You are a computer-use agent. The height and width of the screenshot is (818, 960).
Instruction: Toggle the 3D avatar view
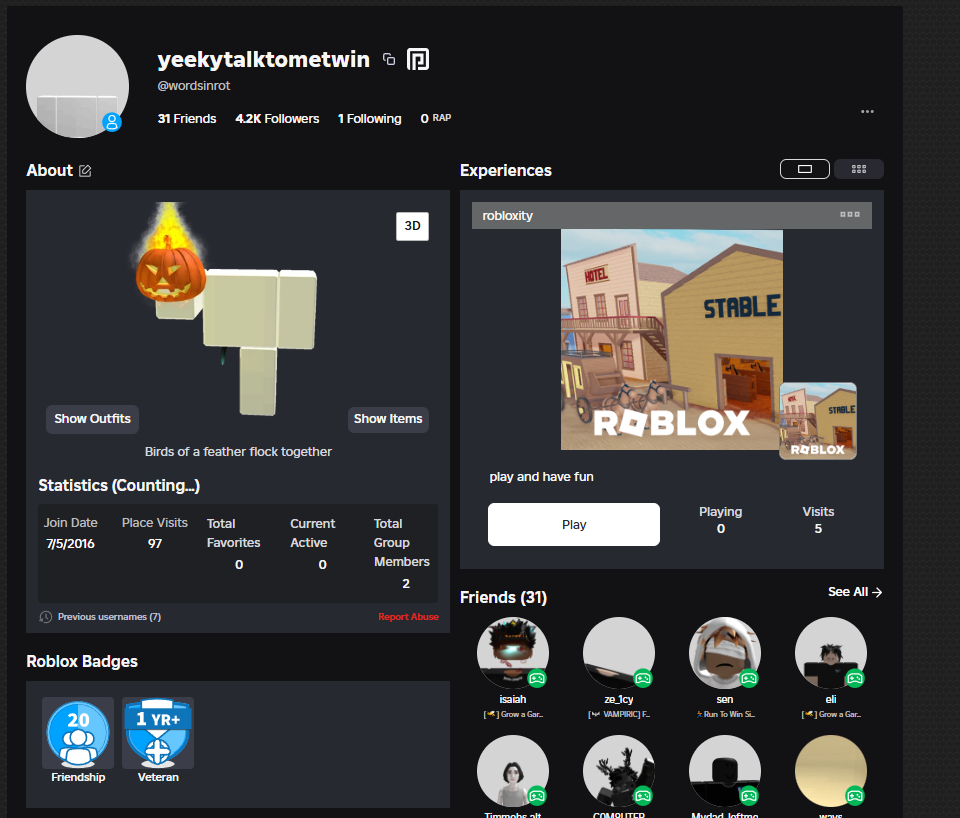[x=412, y=226]
